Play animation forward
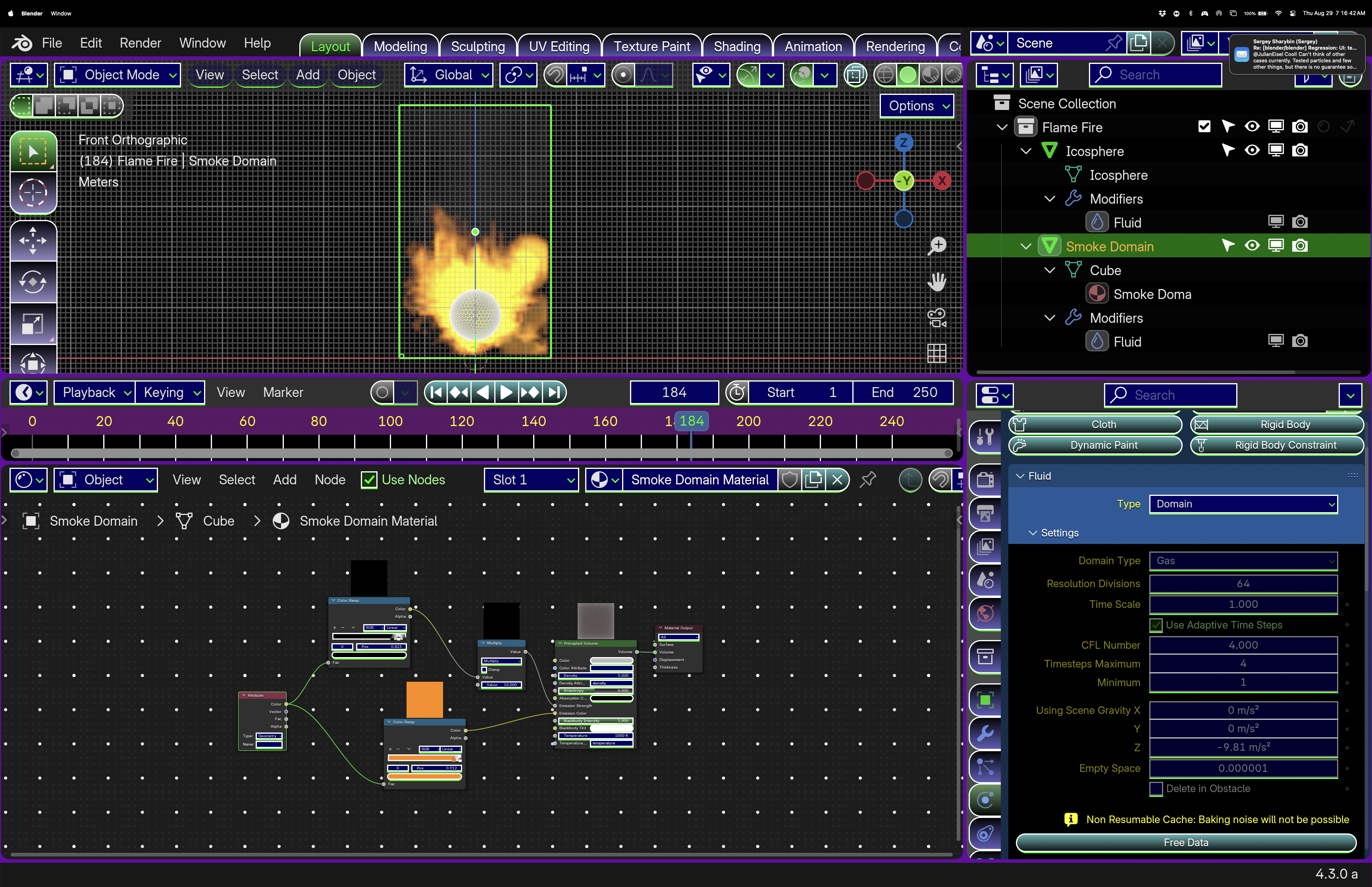This screenshot has height=887, width=1372. pos(505,392)
